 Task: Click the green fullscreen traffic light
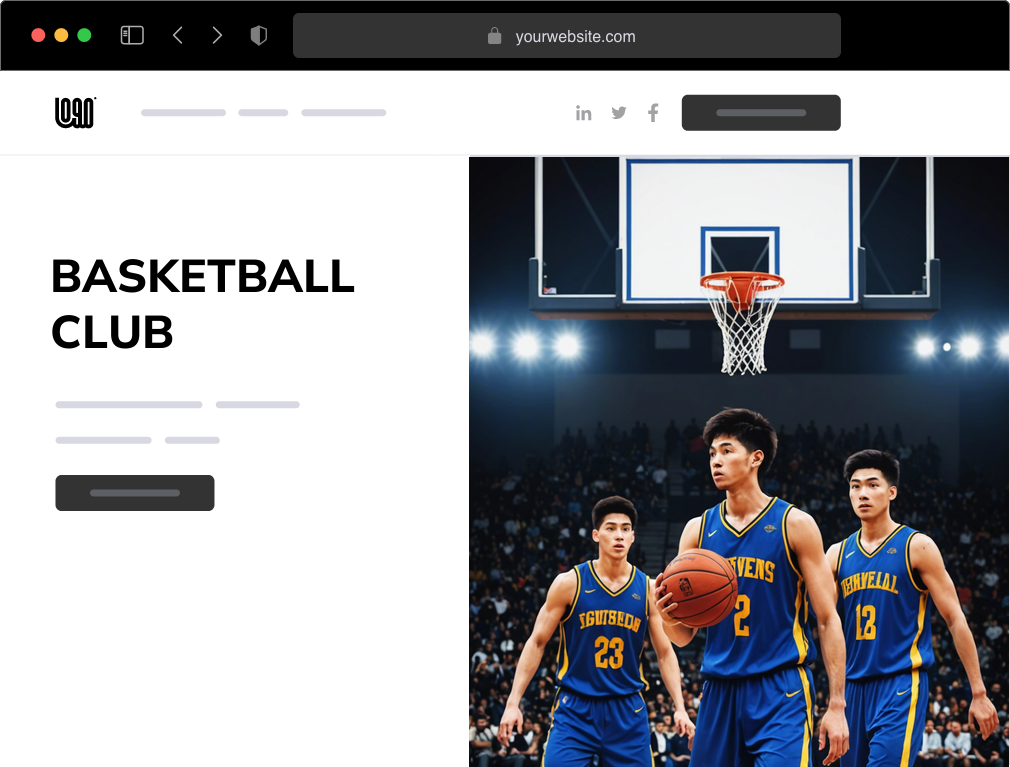click(x=85, y=33)
